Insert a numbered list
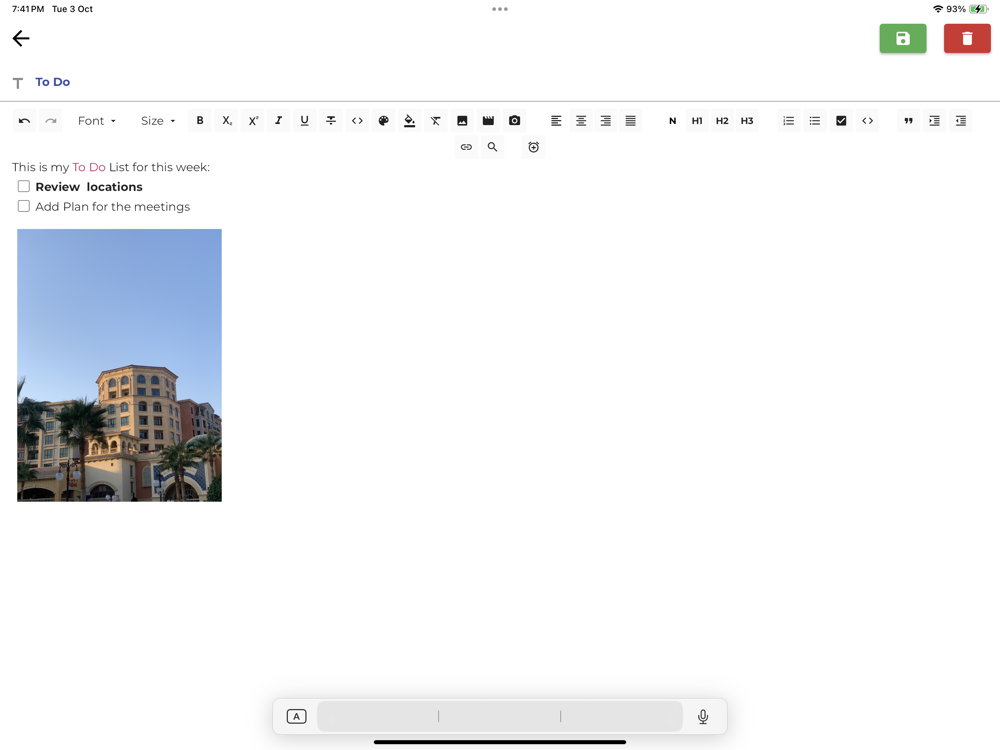Image resolution: width=1000 pixels, height=750 pixels. [789, 121]
